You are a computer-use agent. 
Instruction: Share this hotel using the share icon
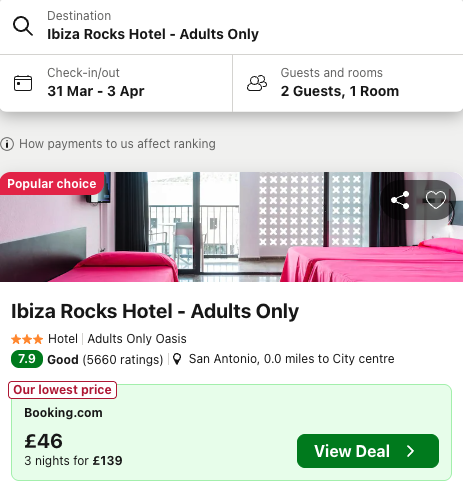(x=400, y=200)
